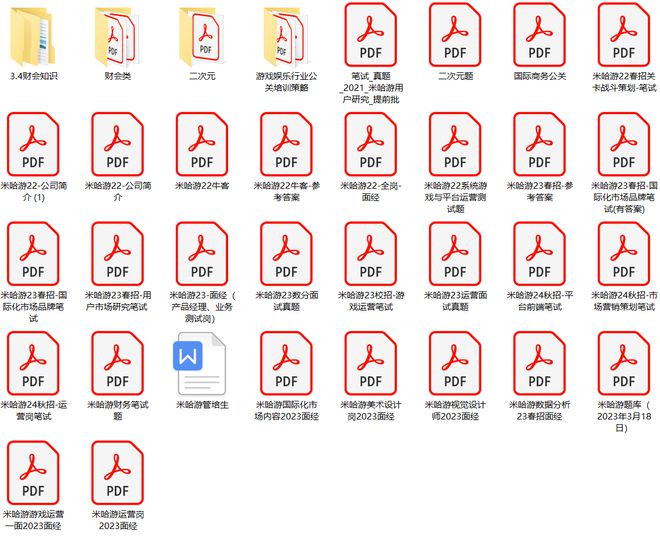Click the 米哈游游戏运营一面2023面经 file
This screenshot has width=660, height=536.
33,475
